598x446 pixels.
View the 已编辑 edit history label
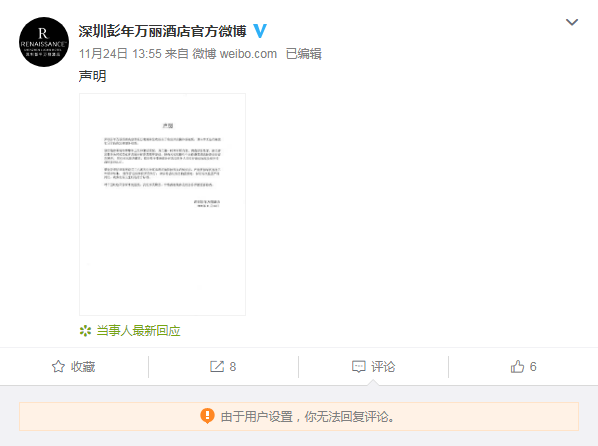[x=304, y=54]
